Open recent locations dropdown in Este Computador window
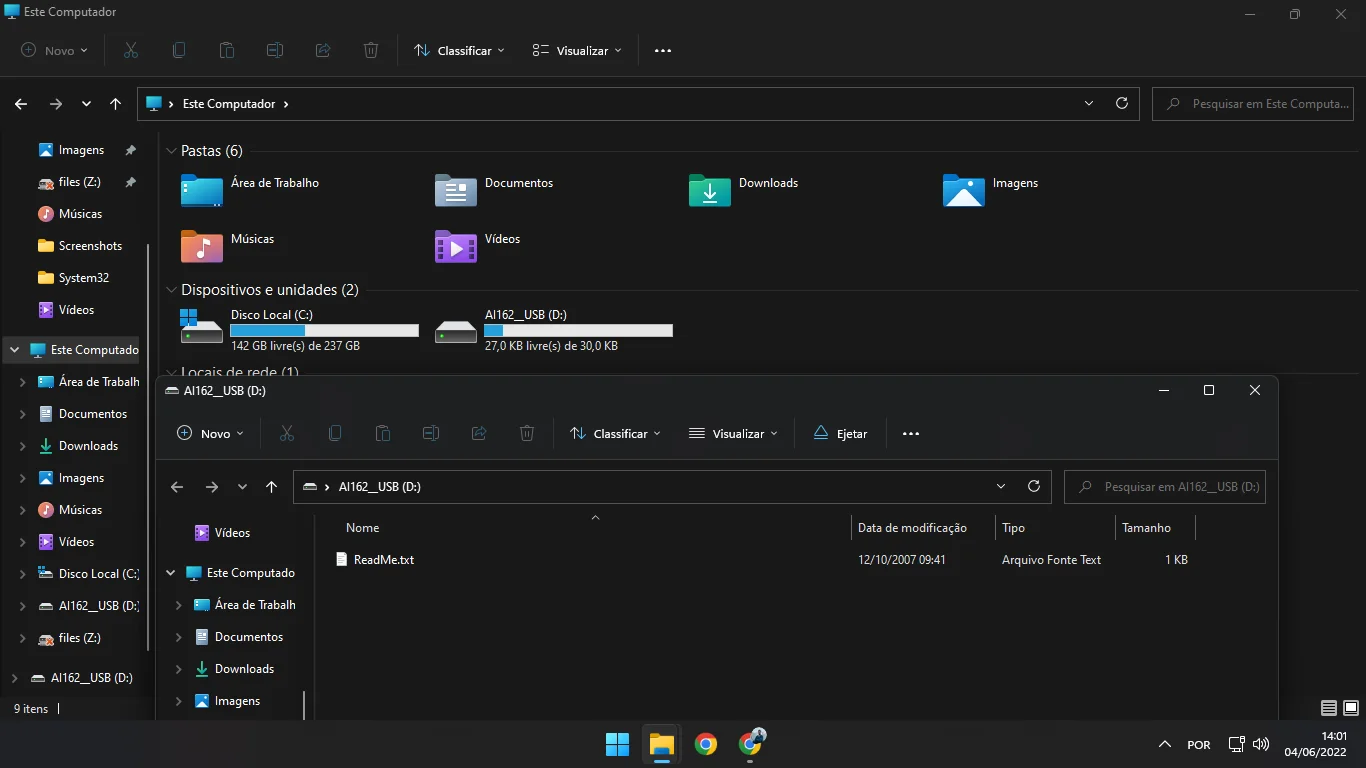Screen dimensions: 1366x768 coord(87,104)
